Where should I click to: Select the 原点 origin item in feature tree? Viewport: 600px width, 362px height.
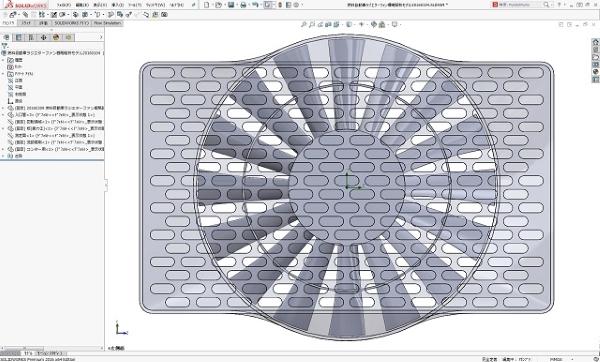coord(19,101)
